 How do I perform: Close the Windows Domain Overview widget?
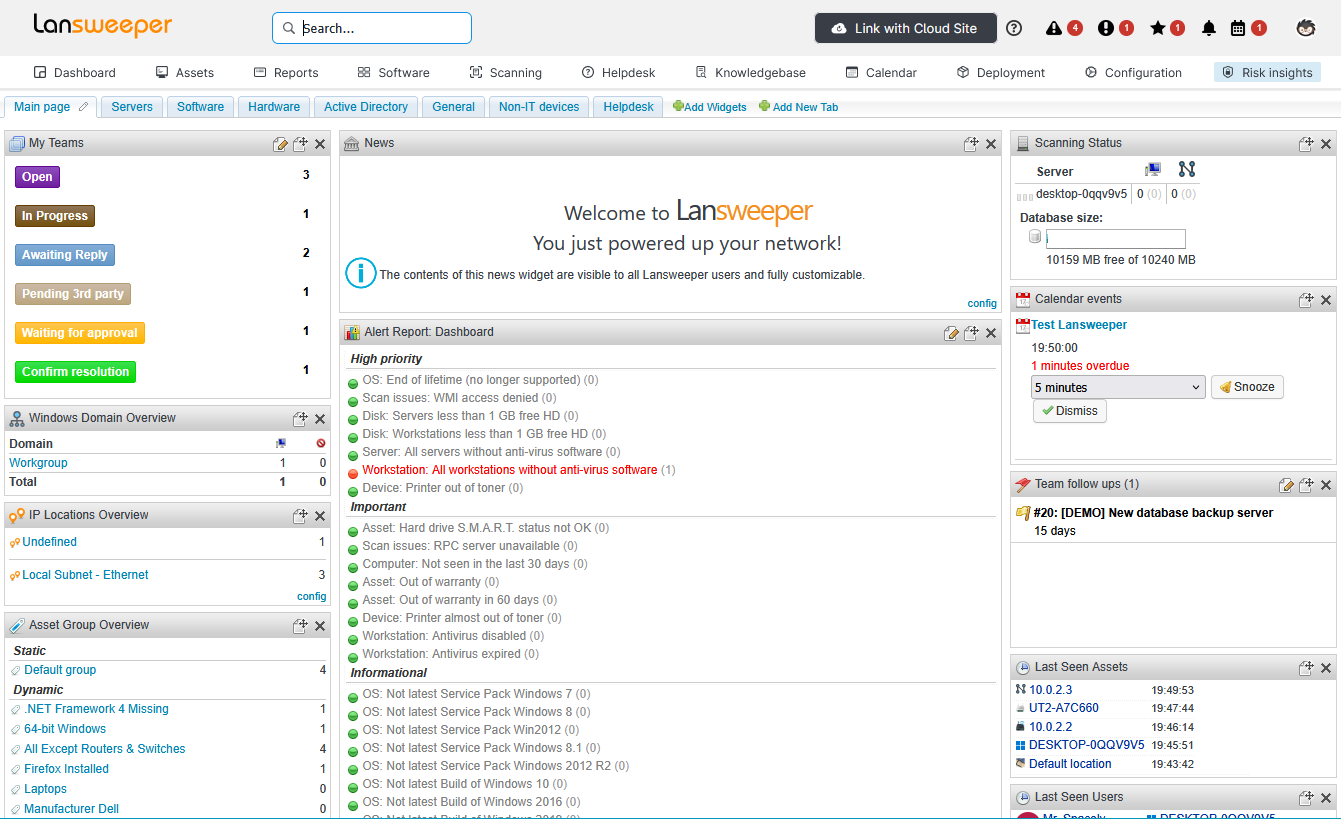coord(320,419)
